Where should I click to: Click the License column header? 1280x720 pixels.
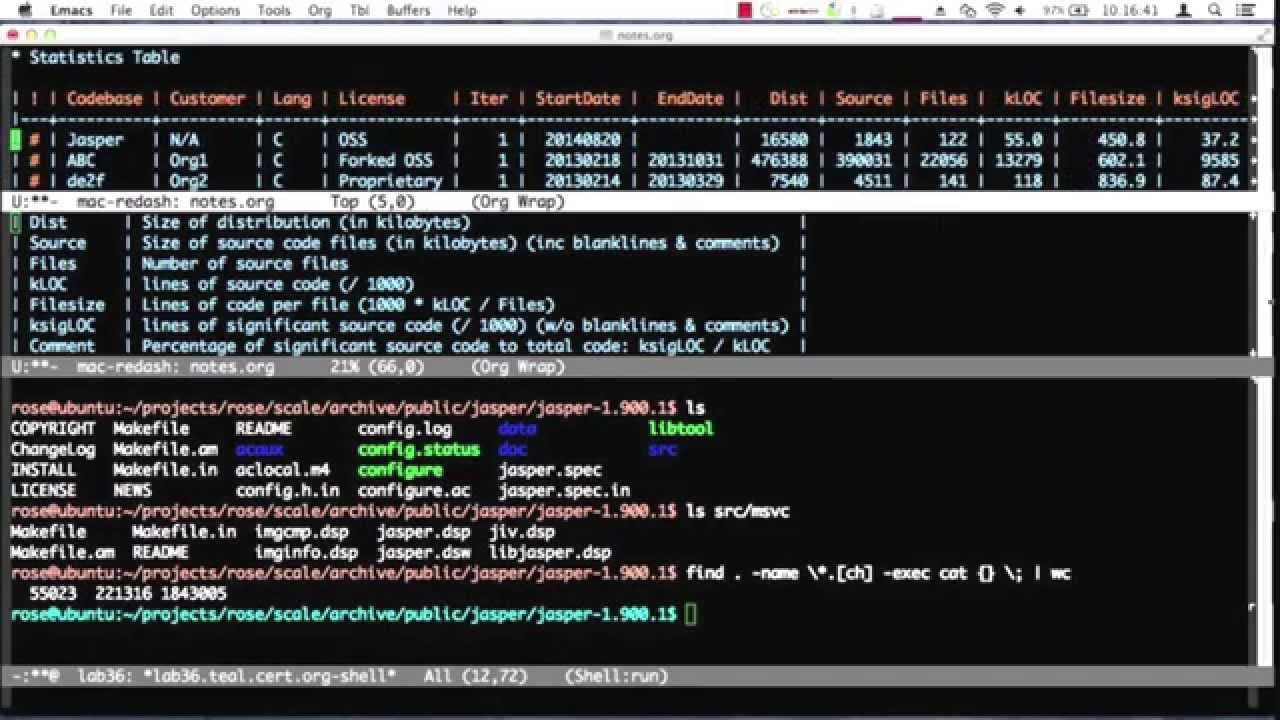click(x=371, y=98)
